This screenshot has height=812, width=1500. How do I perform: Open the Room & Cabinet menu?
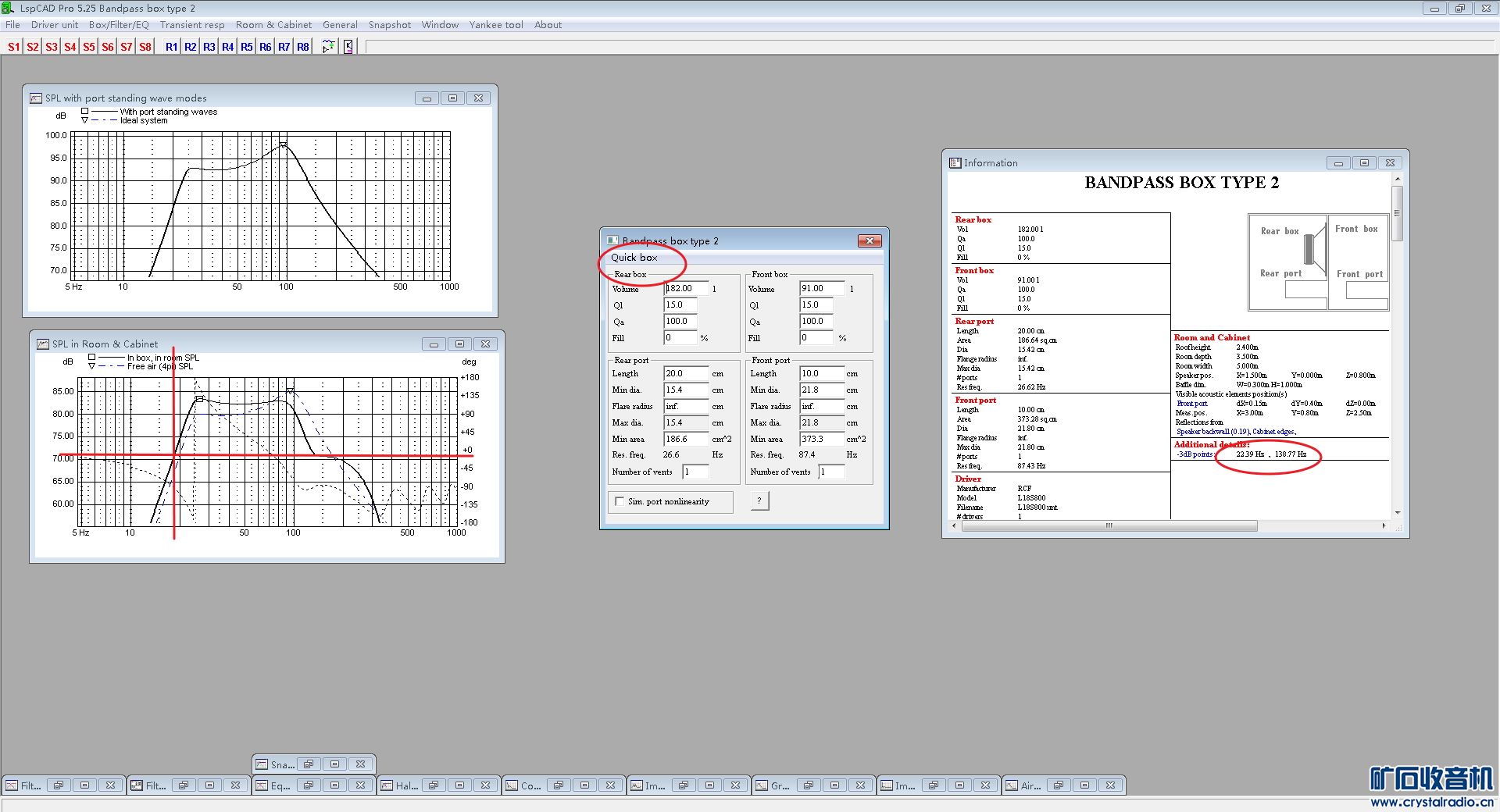point(273,25)
